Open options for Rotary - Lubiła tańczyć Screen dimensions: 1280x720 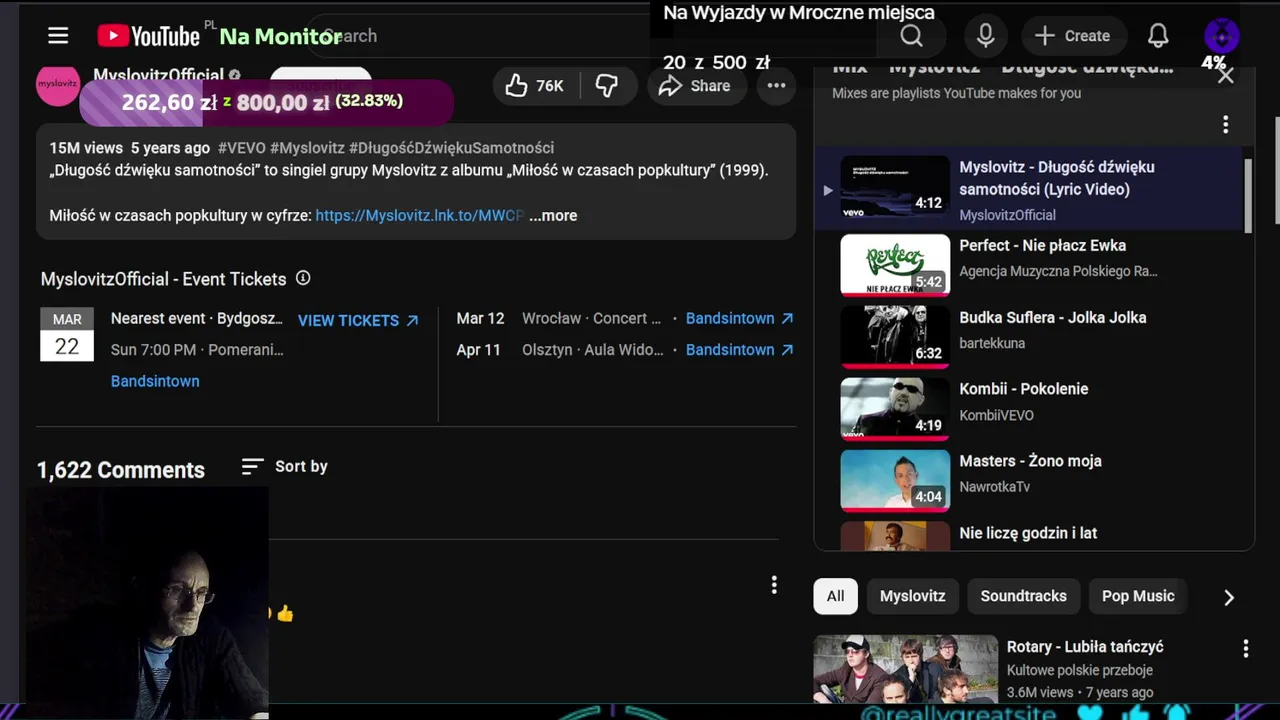tap(1245, 649)
